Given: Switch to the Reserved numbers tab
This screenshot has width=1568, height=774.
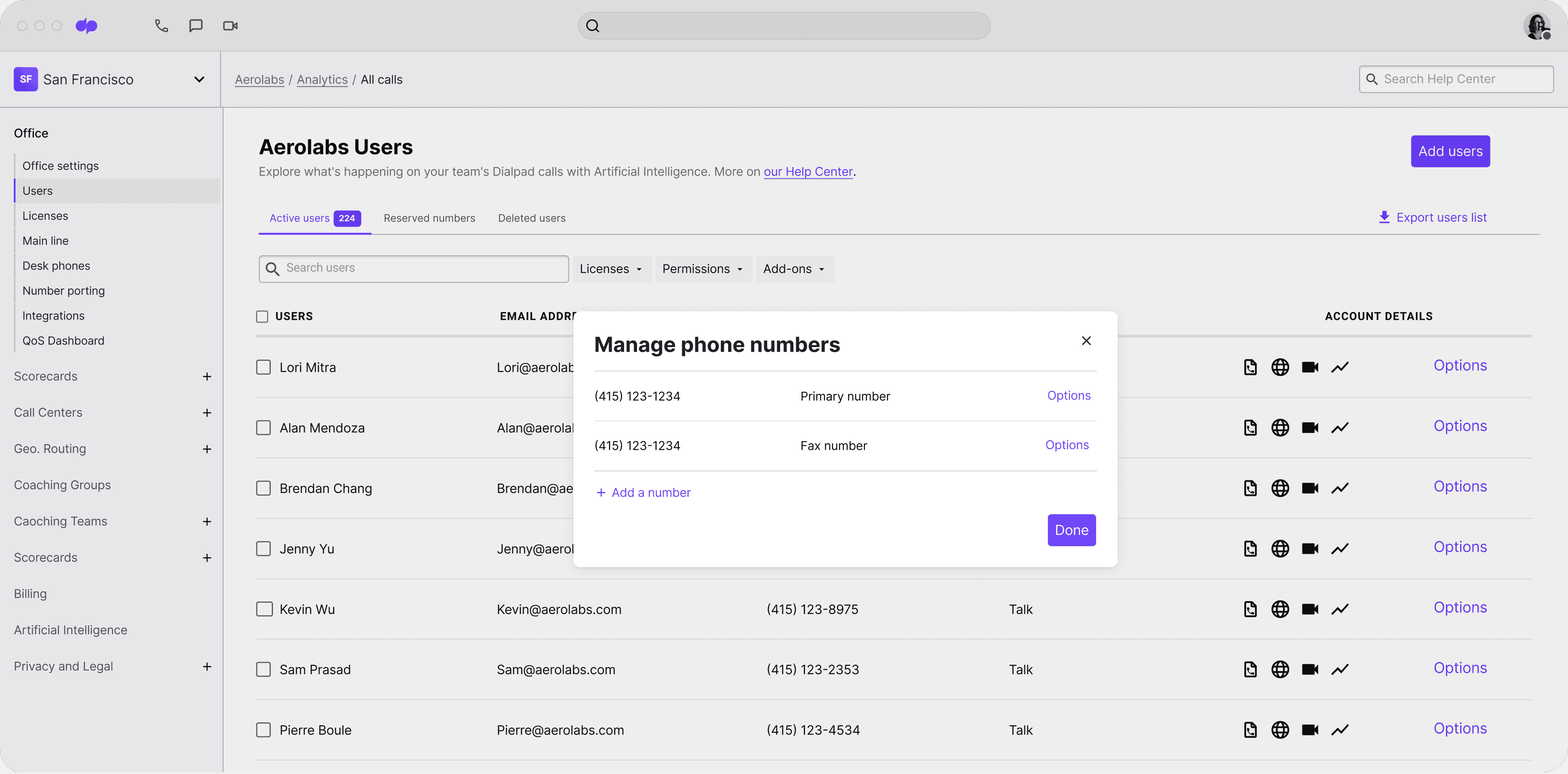Looking at the screenshot, I should [x=430, y=218].
